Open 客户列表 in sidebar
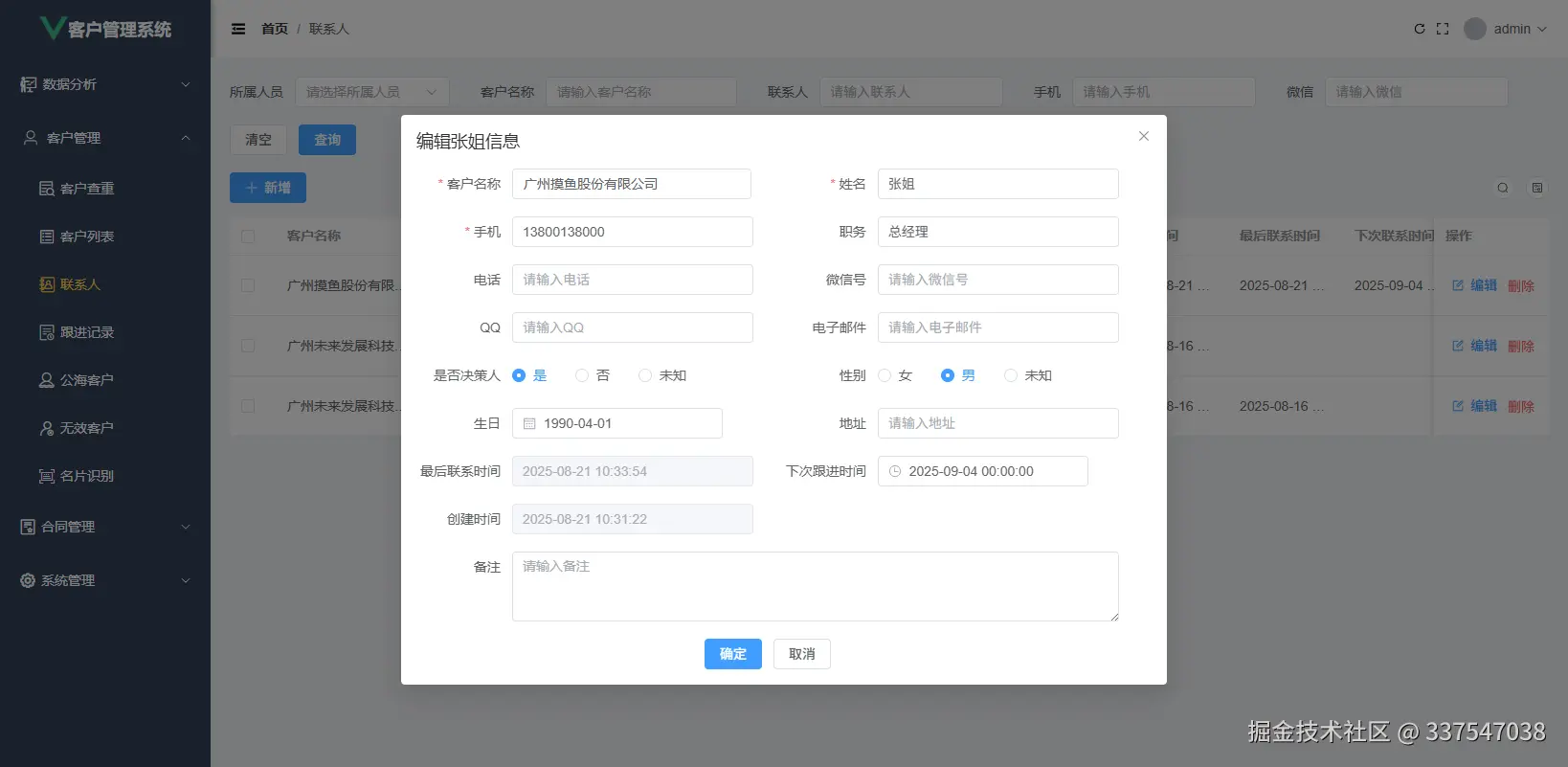 (x=105, y=237)
